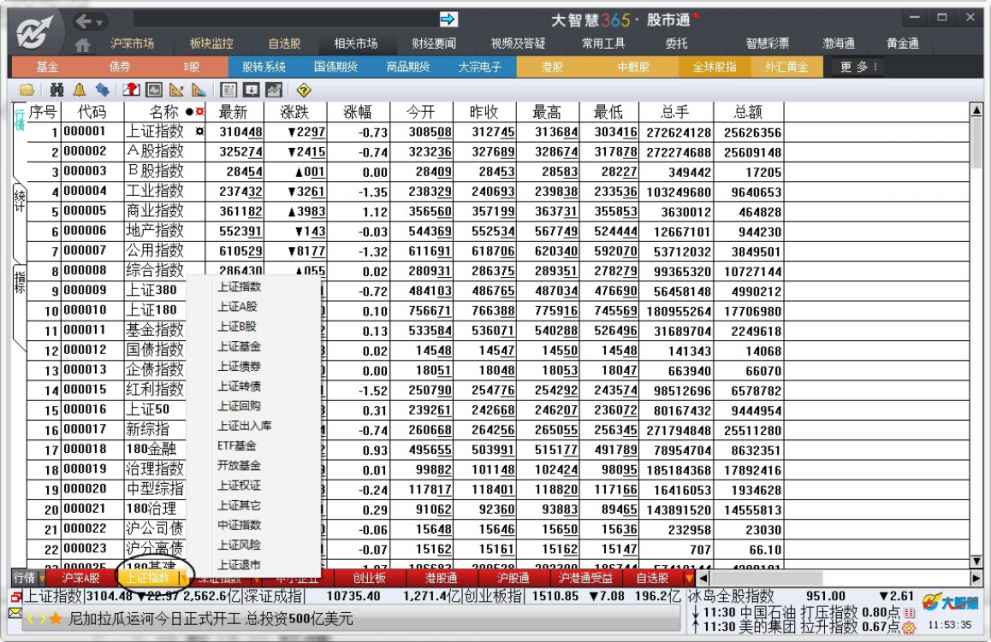Select the 工业指数 row name

click(155, 191)
